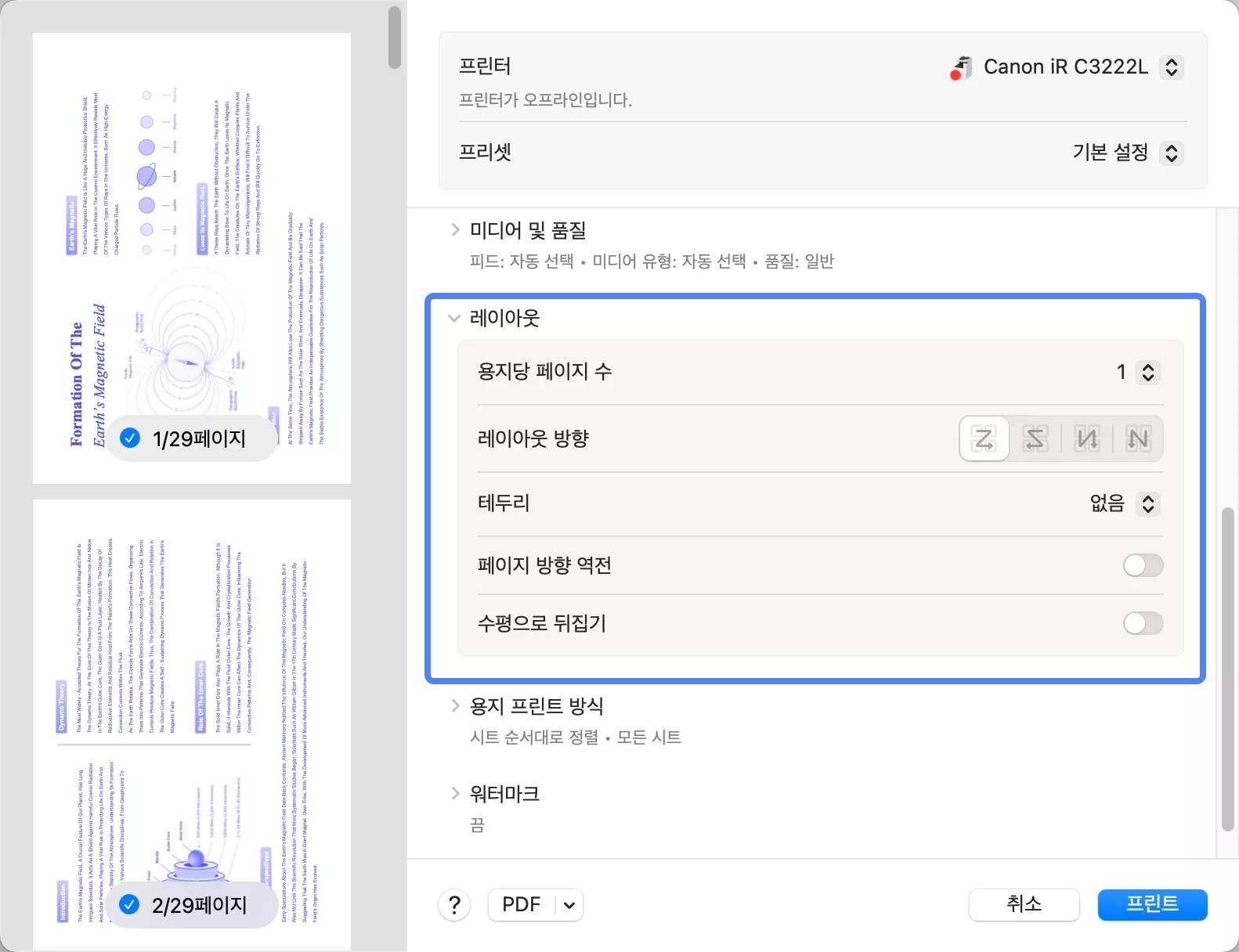
Task: Select the reversed-Z right-to-left layout direction
Action: click(x=1035, y=438)
